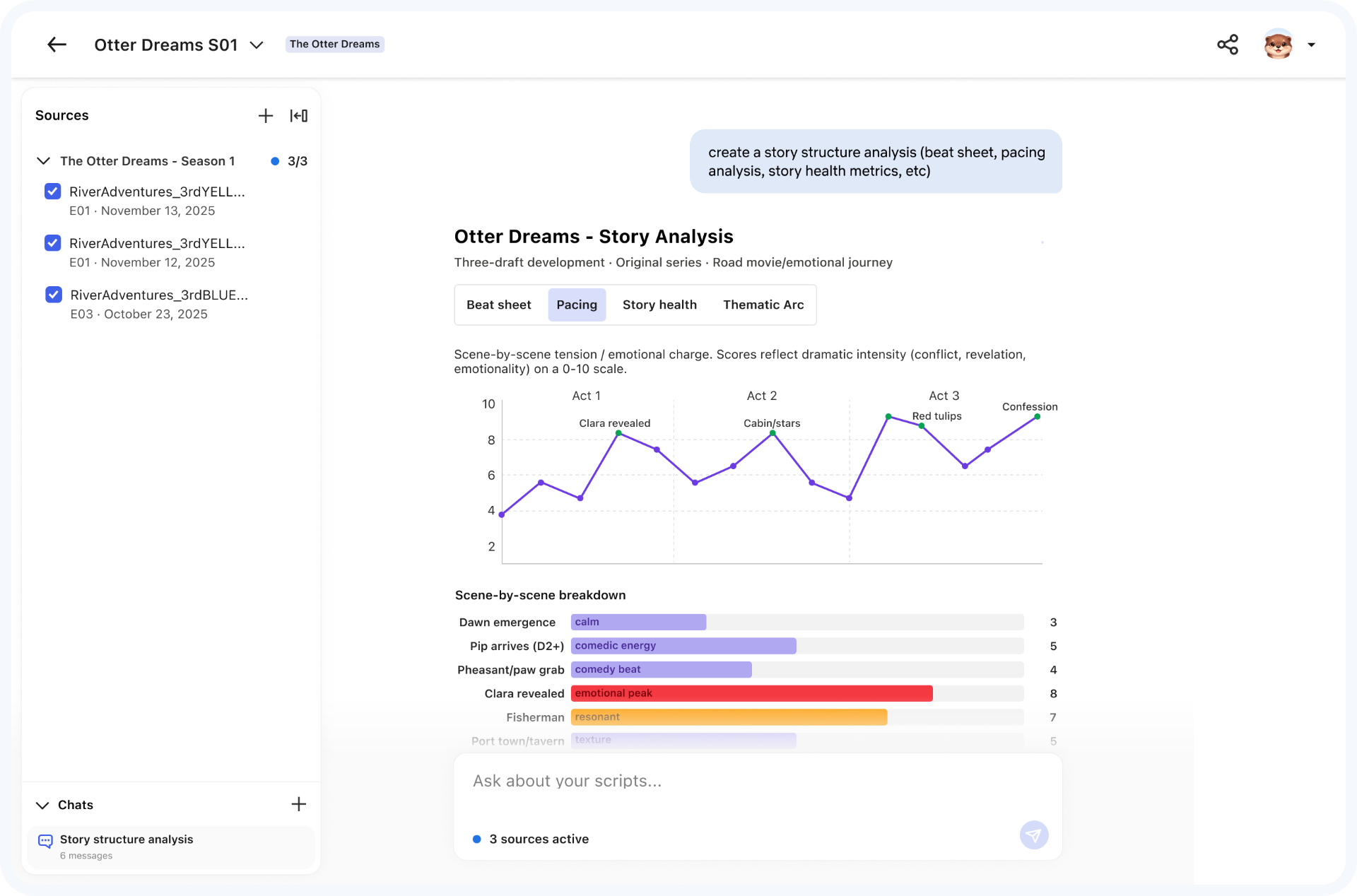Screen dimensions: 1357x896
Task: Click the calm bar for Dawn emergence
Action: coord(638,622)
